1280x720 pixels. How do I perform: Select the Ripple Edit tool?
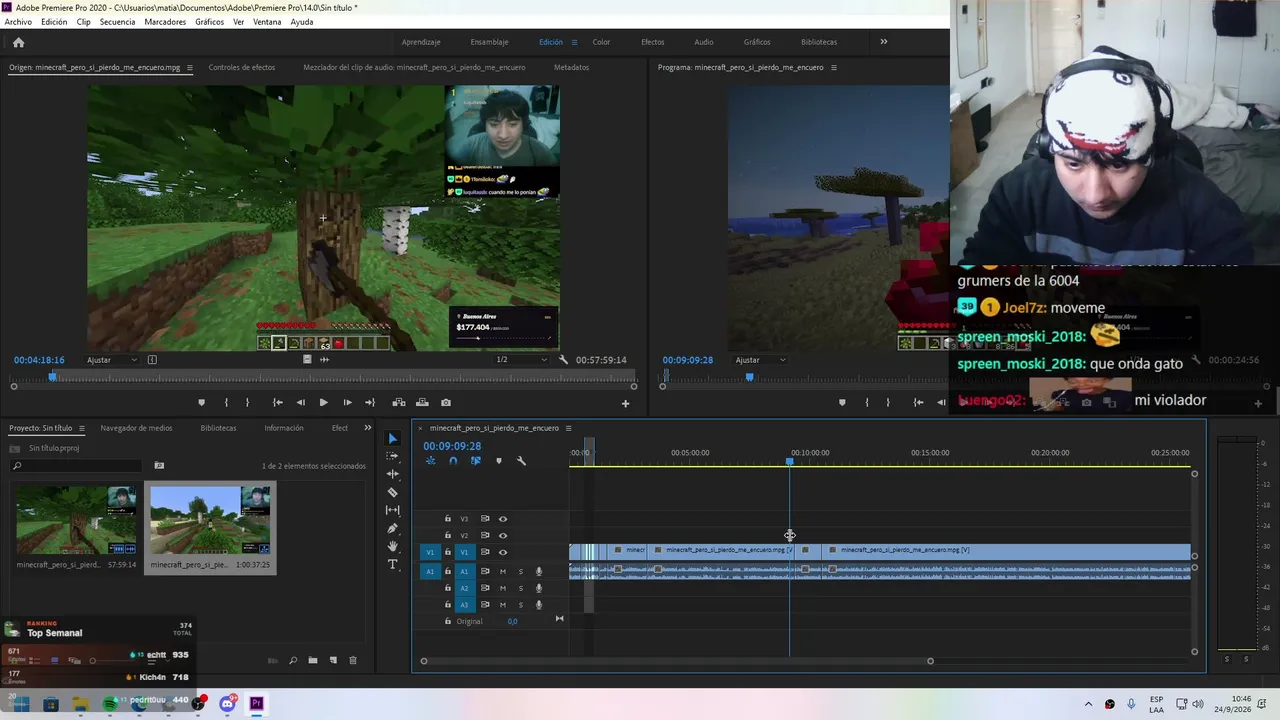392,474
